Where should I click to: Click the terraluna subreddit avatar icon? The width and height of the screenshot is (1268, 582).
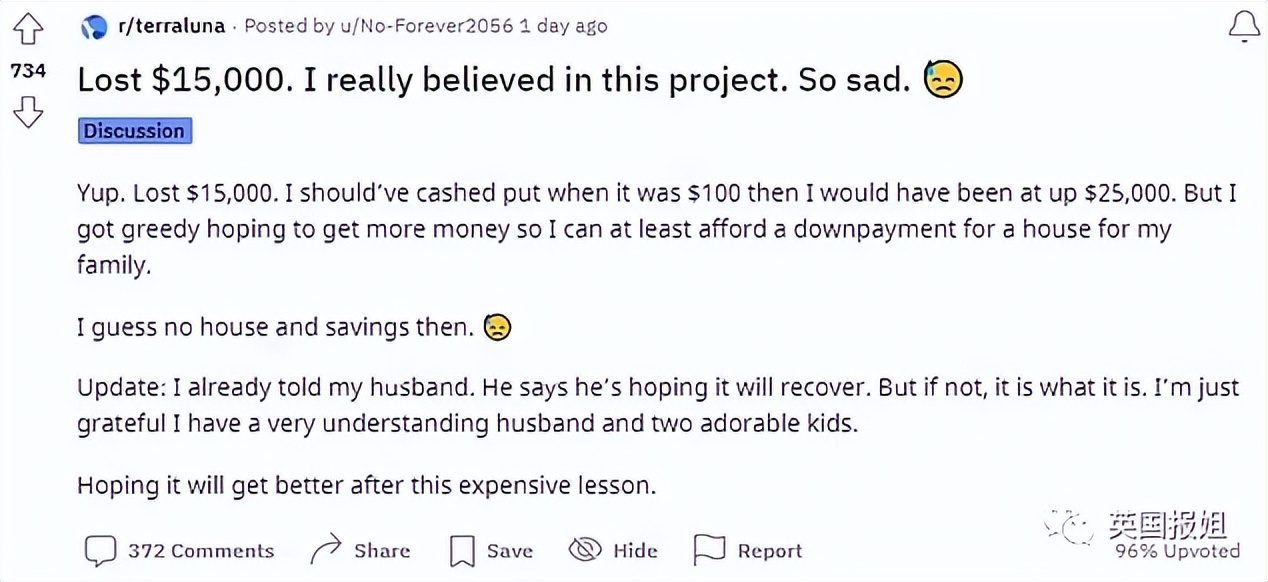click(95, 27)
